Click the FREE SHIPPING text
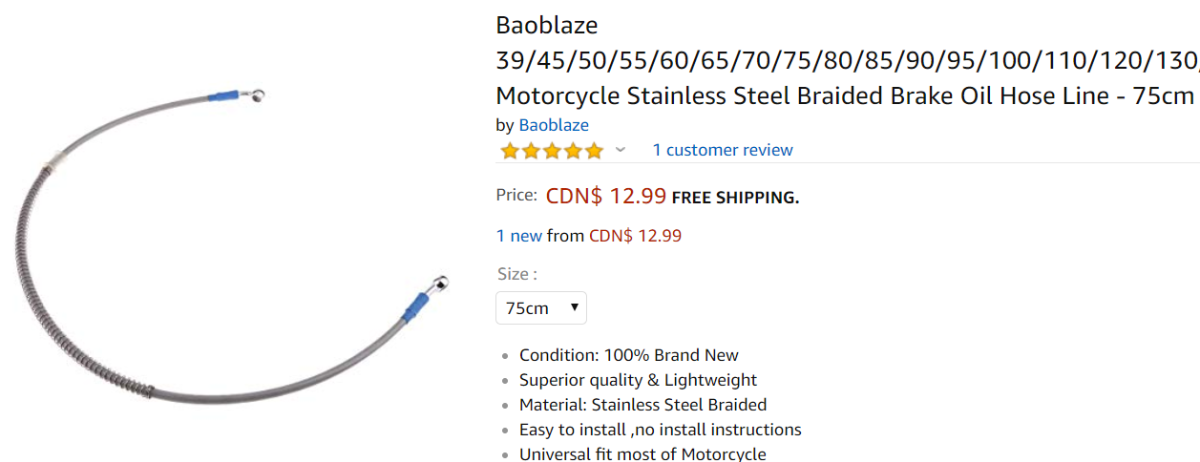Viewport: 1200px width, 462px height. coord(735,197)
